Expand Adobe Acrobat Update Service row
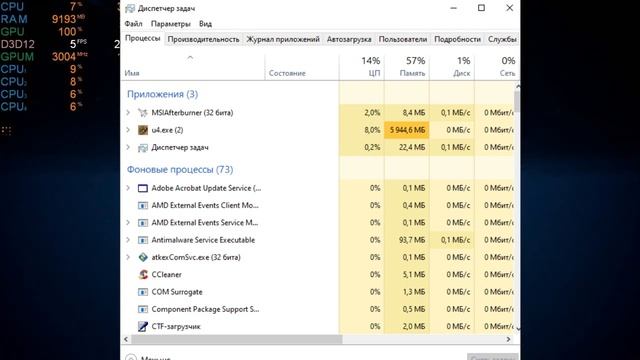This screenshot has height=360, width=640. click(x=128, y=188)
